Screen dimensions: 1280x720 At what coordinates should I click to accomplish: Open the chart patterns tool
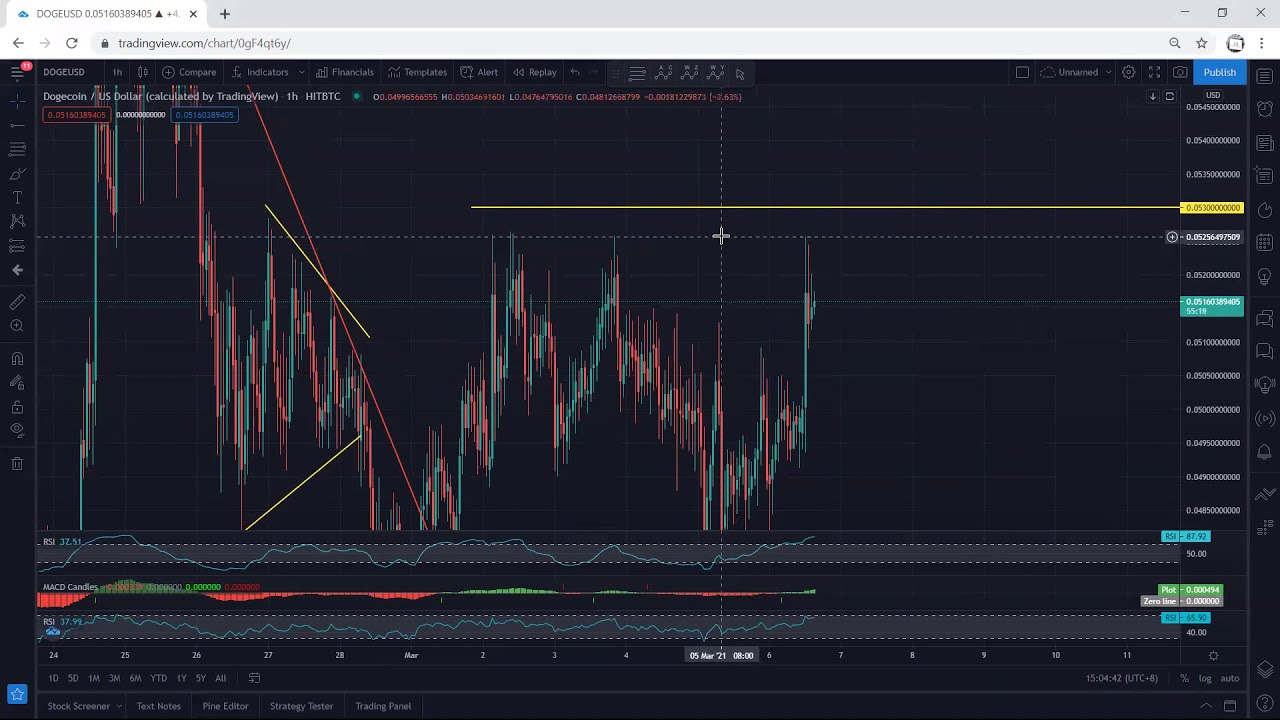pos(17,221)
